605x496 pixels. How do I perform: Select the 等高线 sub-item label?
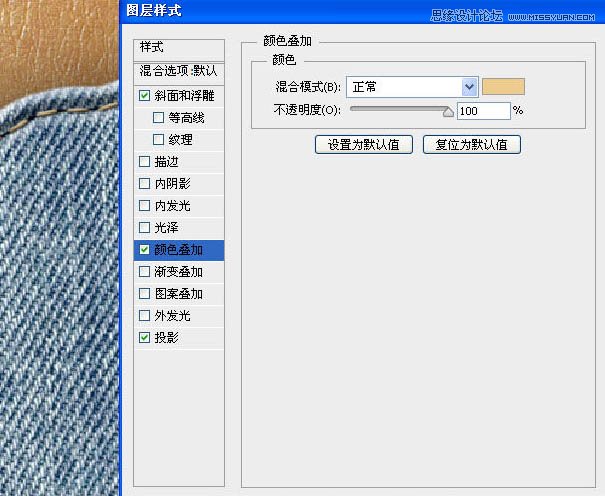point(186,117)
